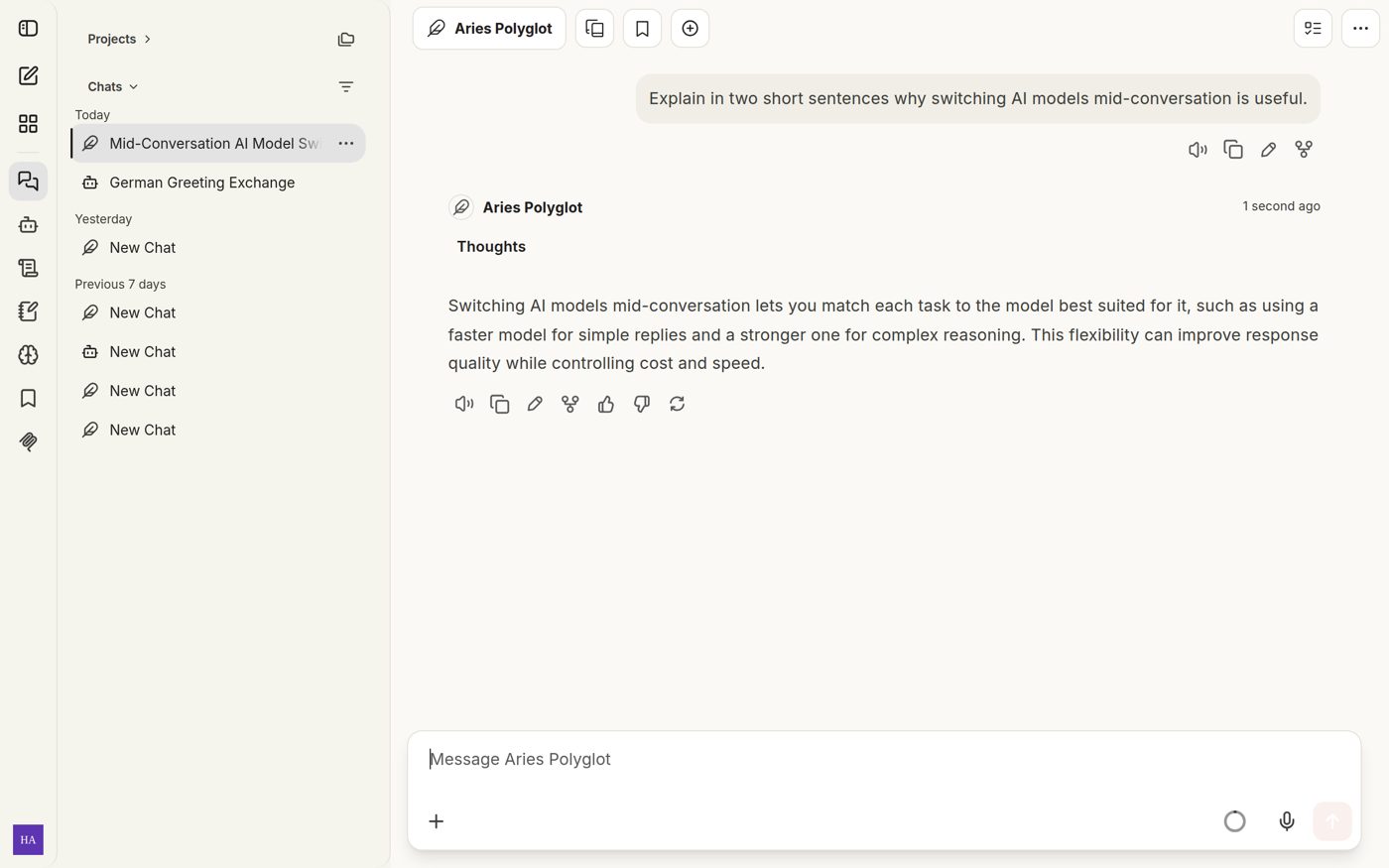Image resolution: width=1389 pixels, height=868 pixels.
Task: Open the Aries Polyglot model selector
Action: pos(489,29)
